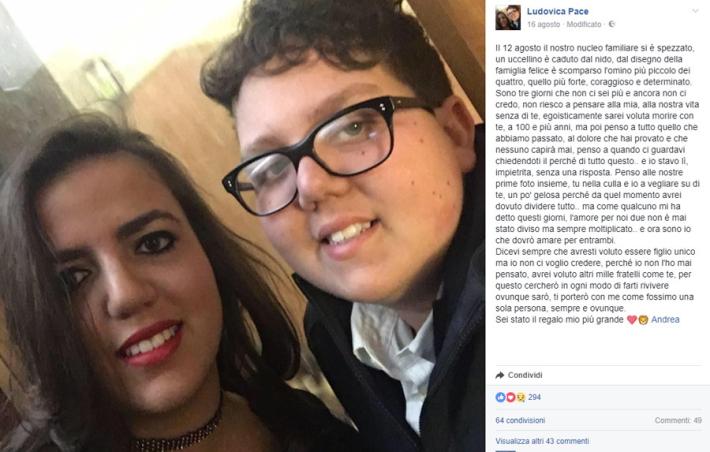710x452 pixels.
Task: Click the Condividi share button
Action: click(x=519, y=375)
